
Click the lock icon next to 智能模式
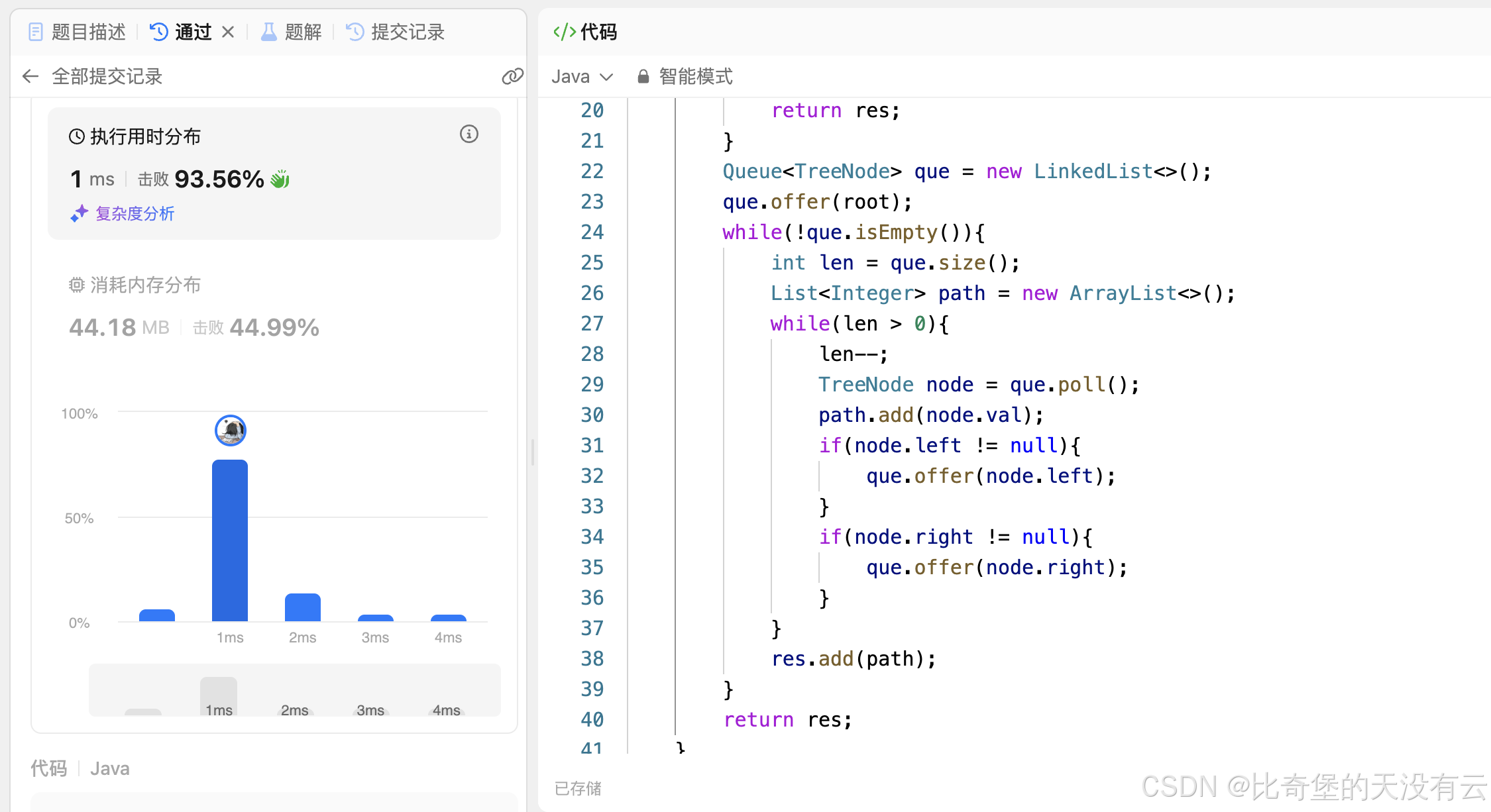[x=643, y=77]
